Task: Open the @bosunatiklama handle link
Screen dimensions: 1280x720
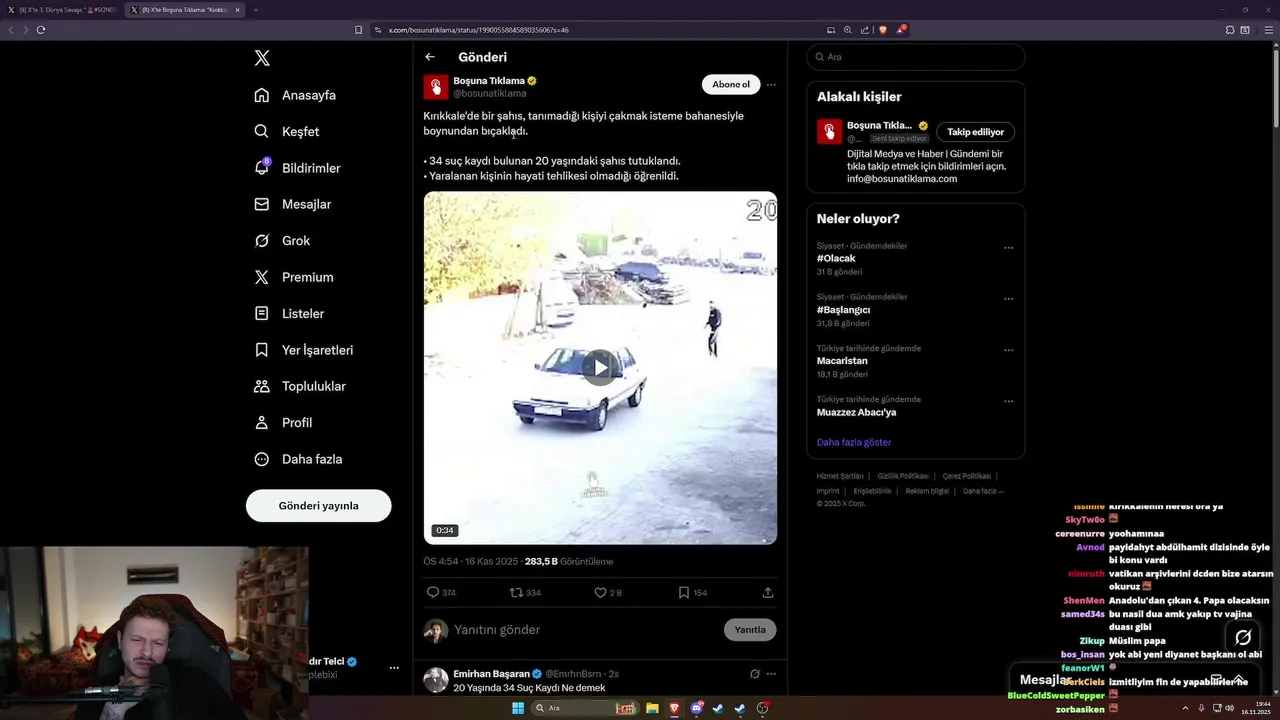Action: 490,93
